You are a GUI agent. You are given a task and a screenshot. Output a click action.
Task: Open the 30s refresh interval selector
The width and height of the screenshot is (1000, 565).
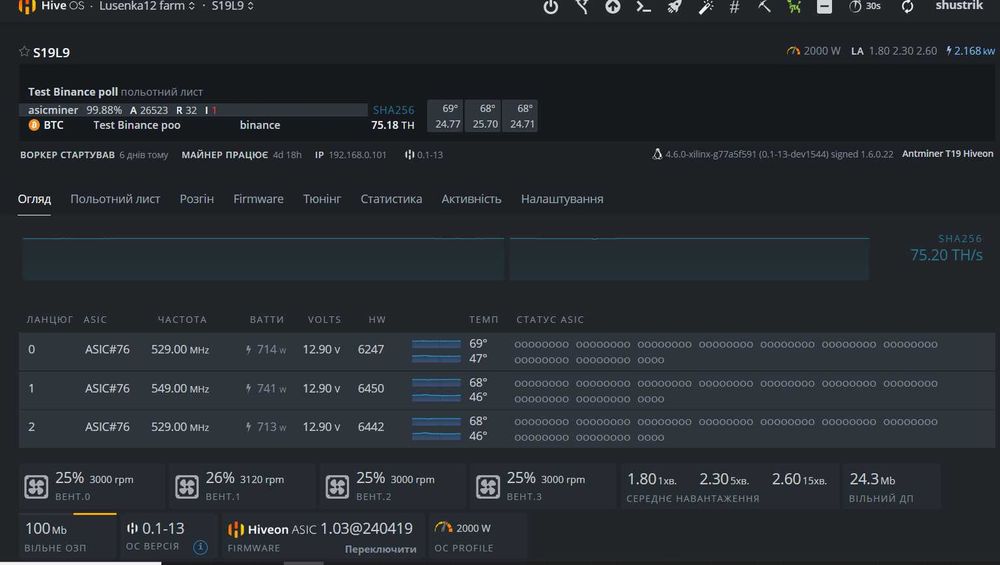point(865,6)
